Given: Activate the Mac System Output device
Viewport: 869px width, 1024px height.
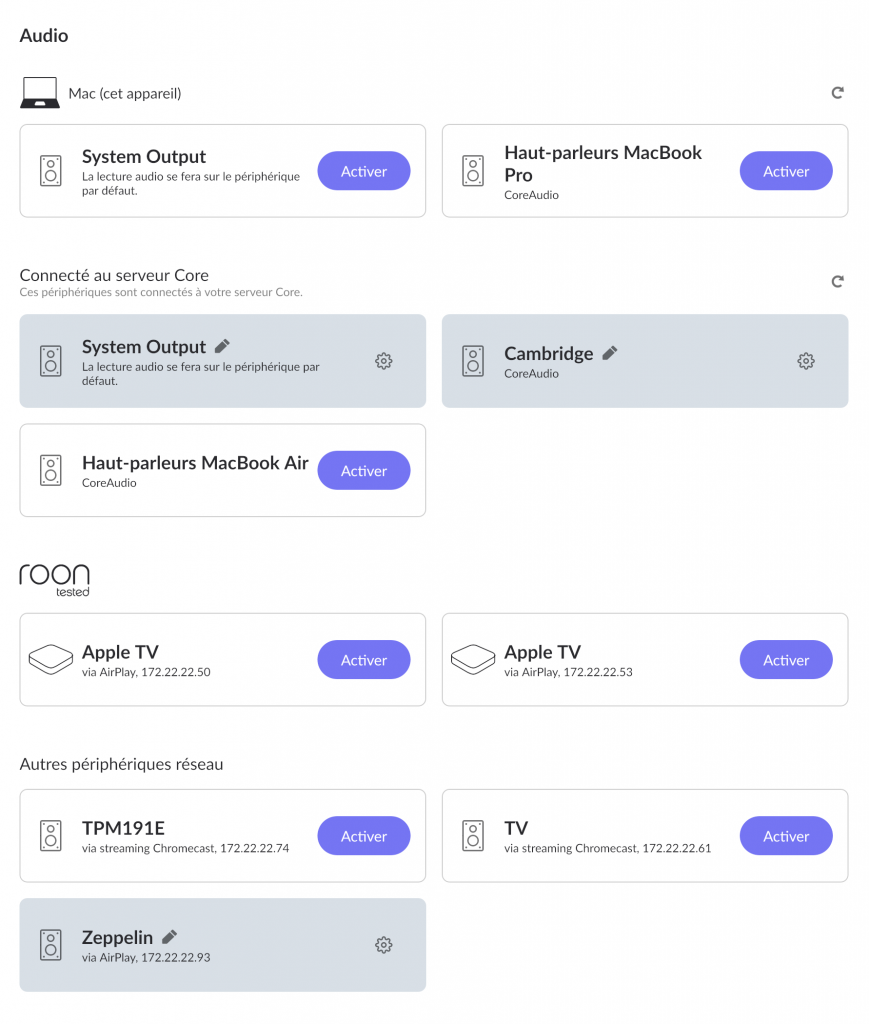Looking at the screenshot, I should 364,171.
